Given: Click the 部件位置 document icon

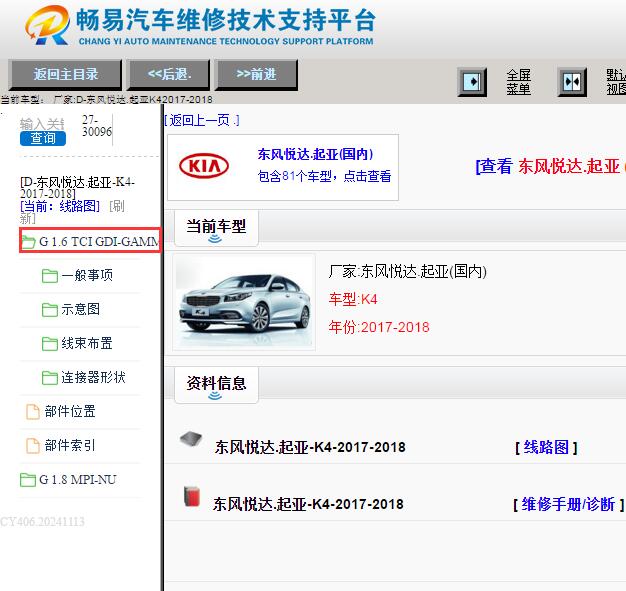Looking at the screenshot, I should point(33,412).
